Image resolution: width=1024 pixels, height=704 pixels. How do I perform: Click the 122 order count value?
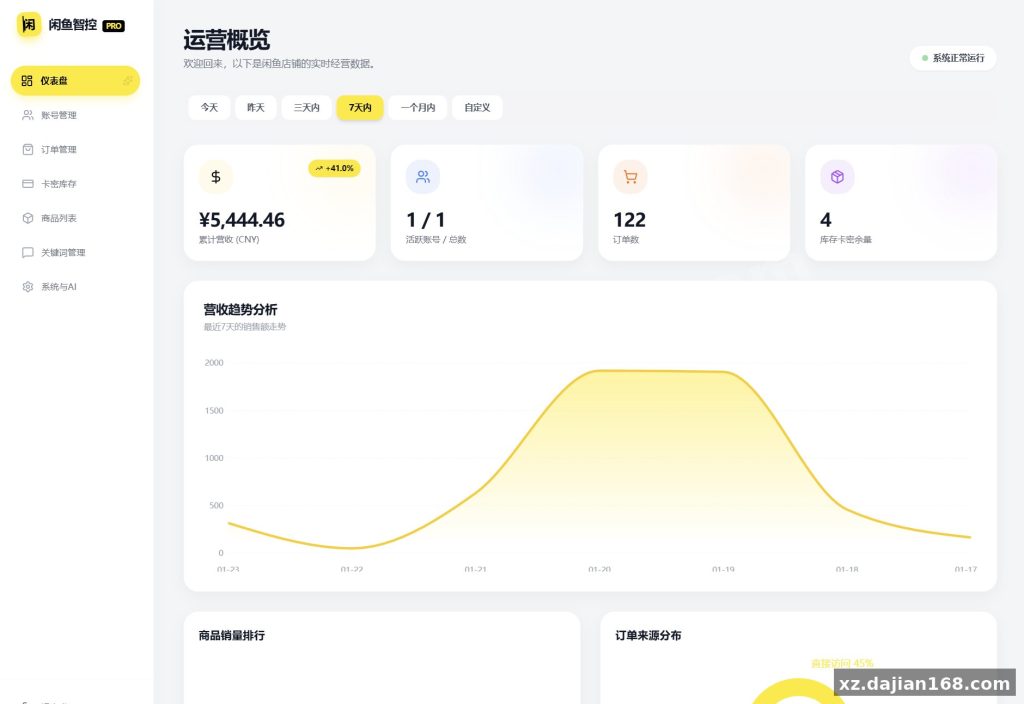(630, 220)
